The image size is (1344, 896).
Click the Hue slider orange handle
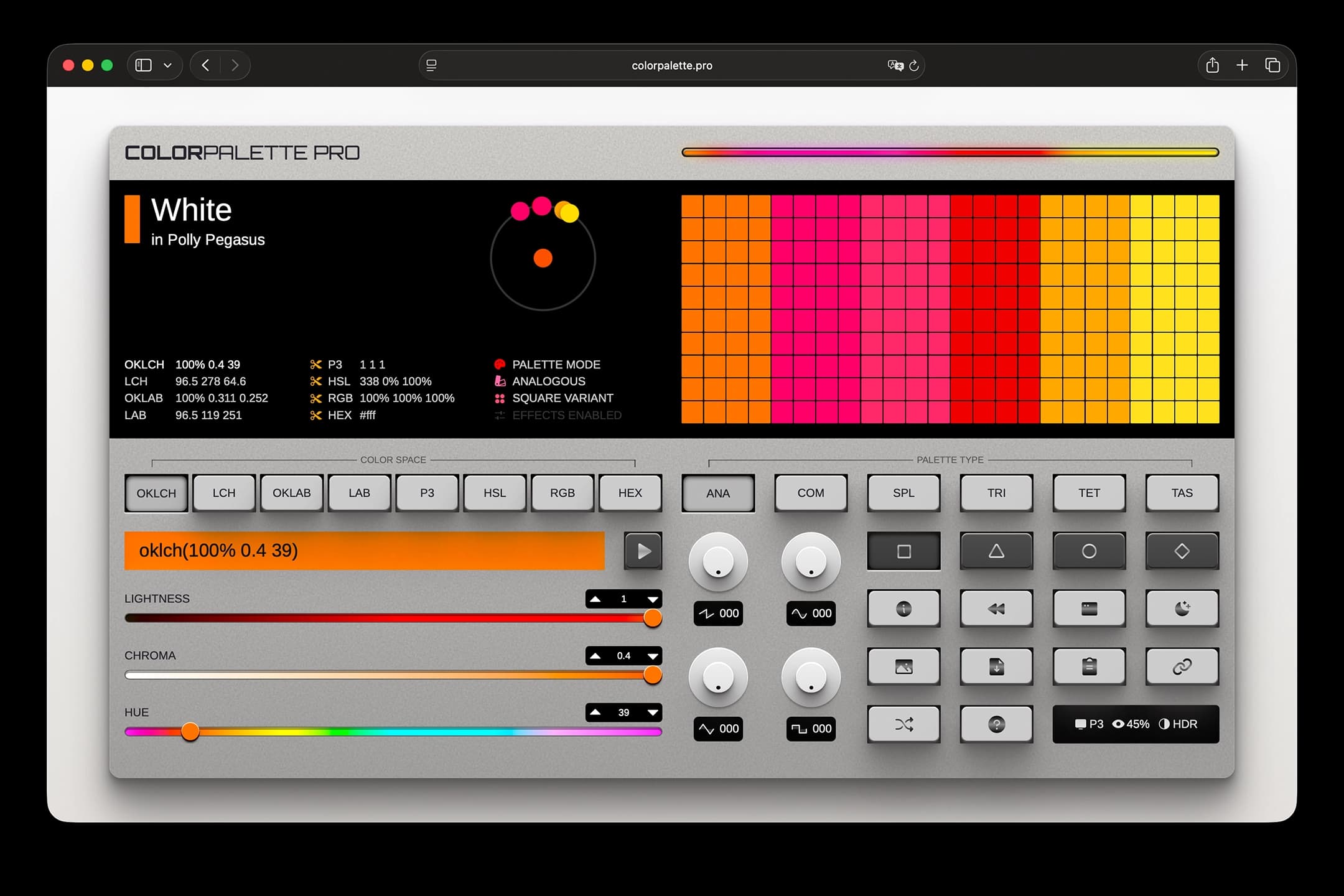click(190, 732)
